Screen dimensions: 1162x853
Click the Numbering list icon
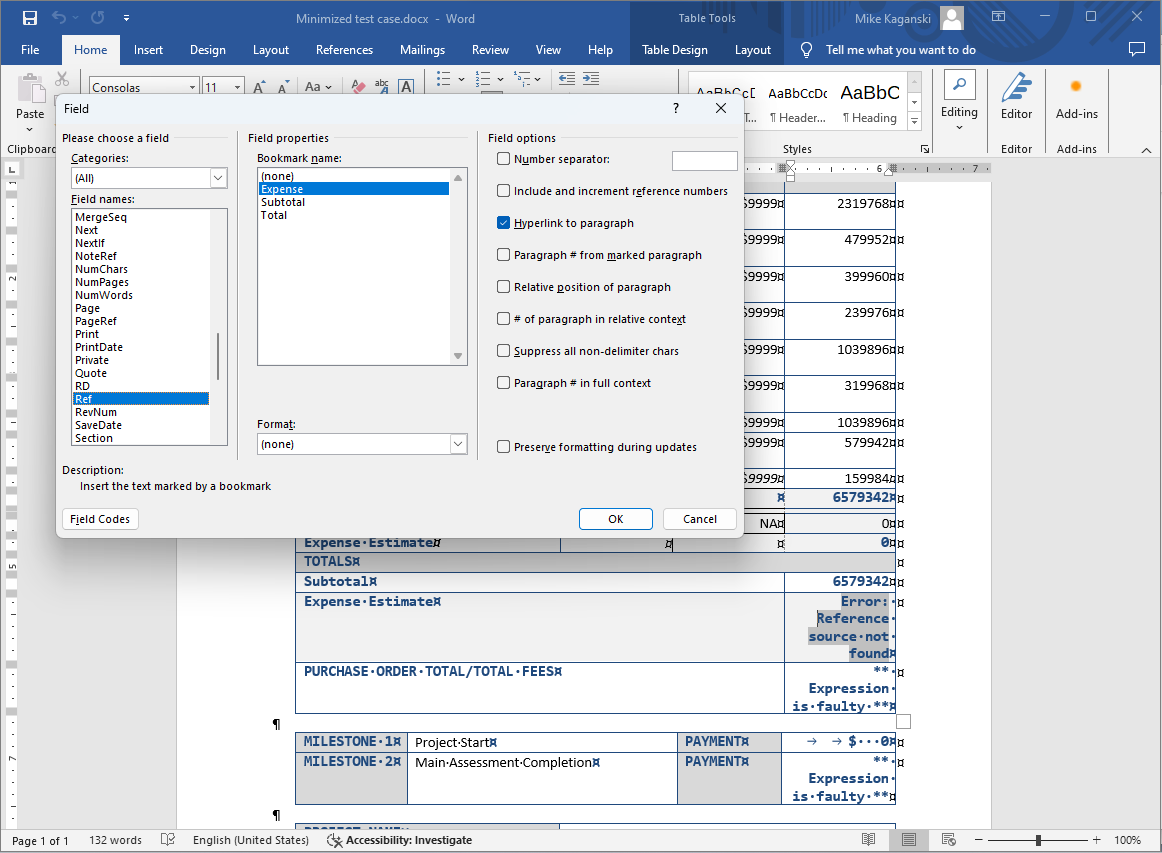tap(483, 79)
